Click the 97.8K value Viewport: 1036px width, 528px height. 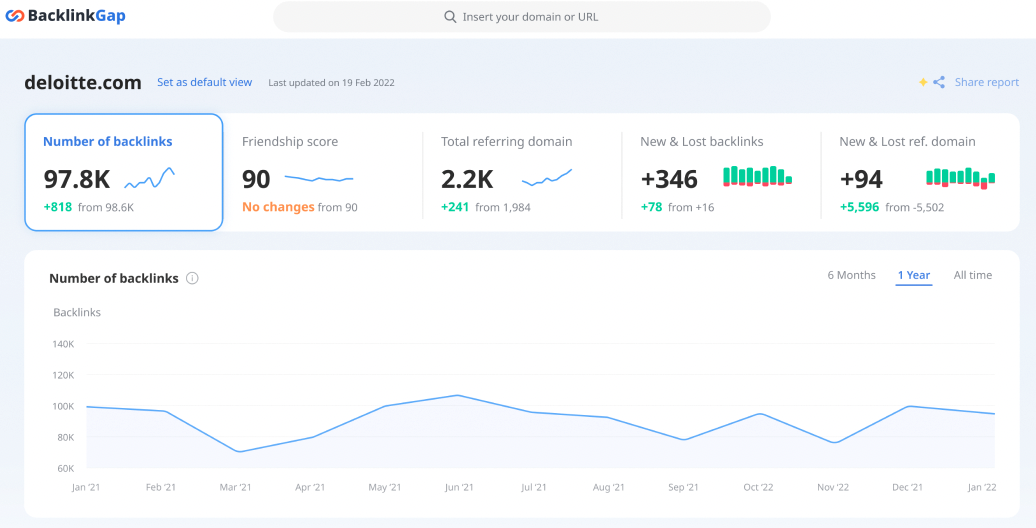pos(77,179)
